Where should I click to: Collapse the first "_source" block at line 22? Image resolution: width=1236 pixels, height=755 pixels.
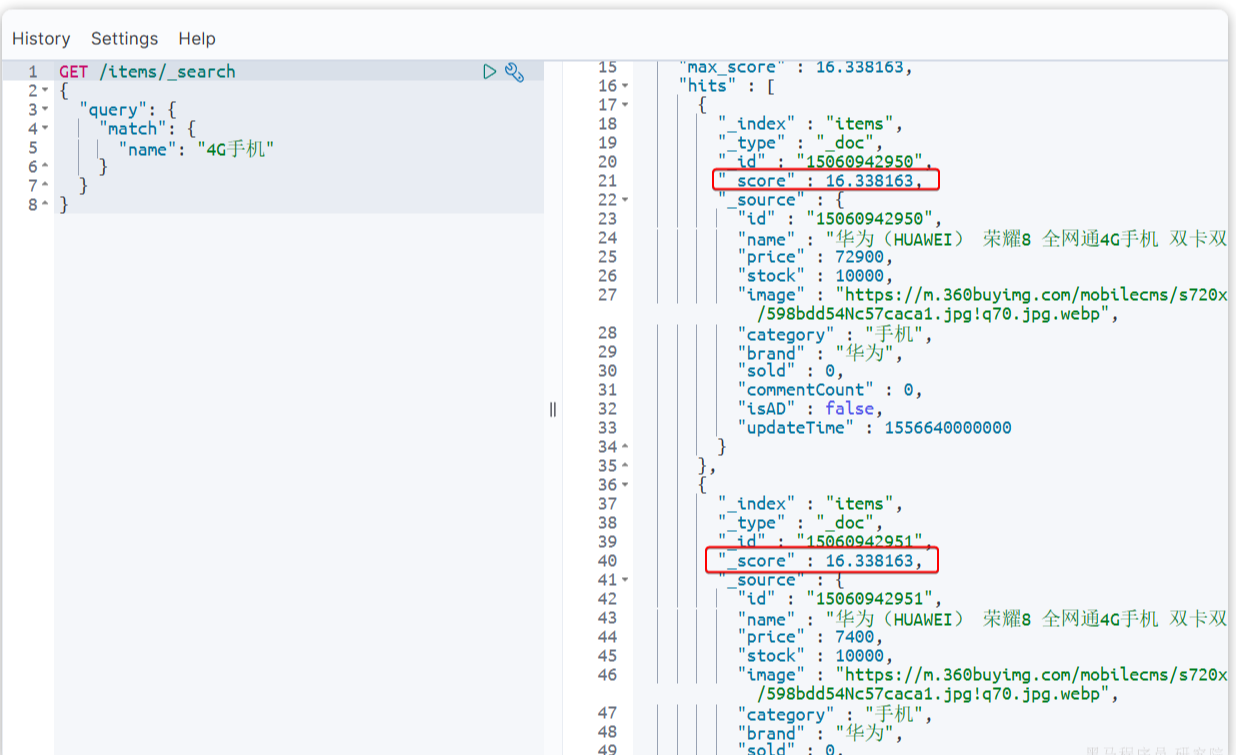pos(625,200)
